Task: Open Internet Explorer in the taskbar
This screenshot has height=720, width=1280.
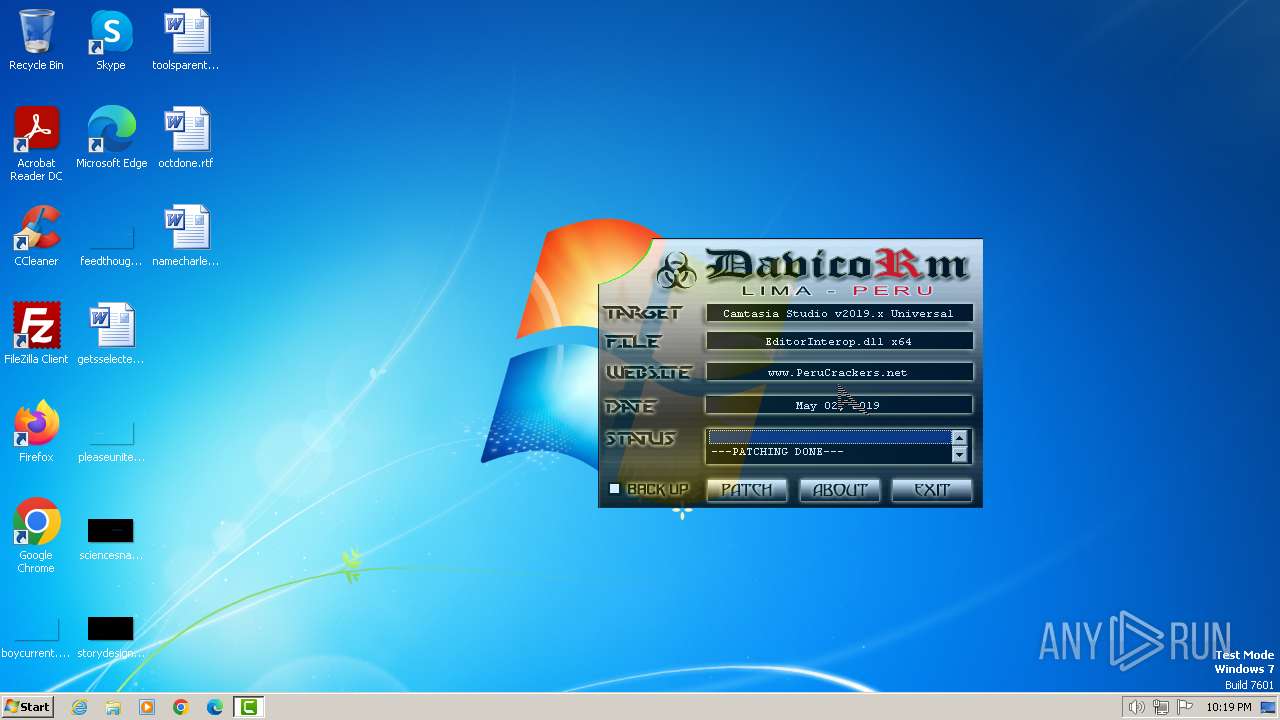Action: pos(79,707)
